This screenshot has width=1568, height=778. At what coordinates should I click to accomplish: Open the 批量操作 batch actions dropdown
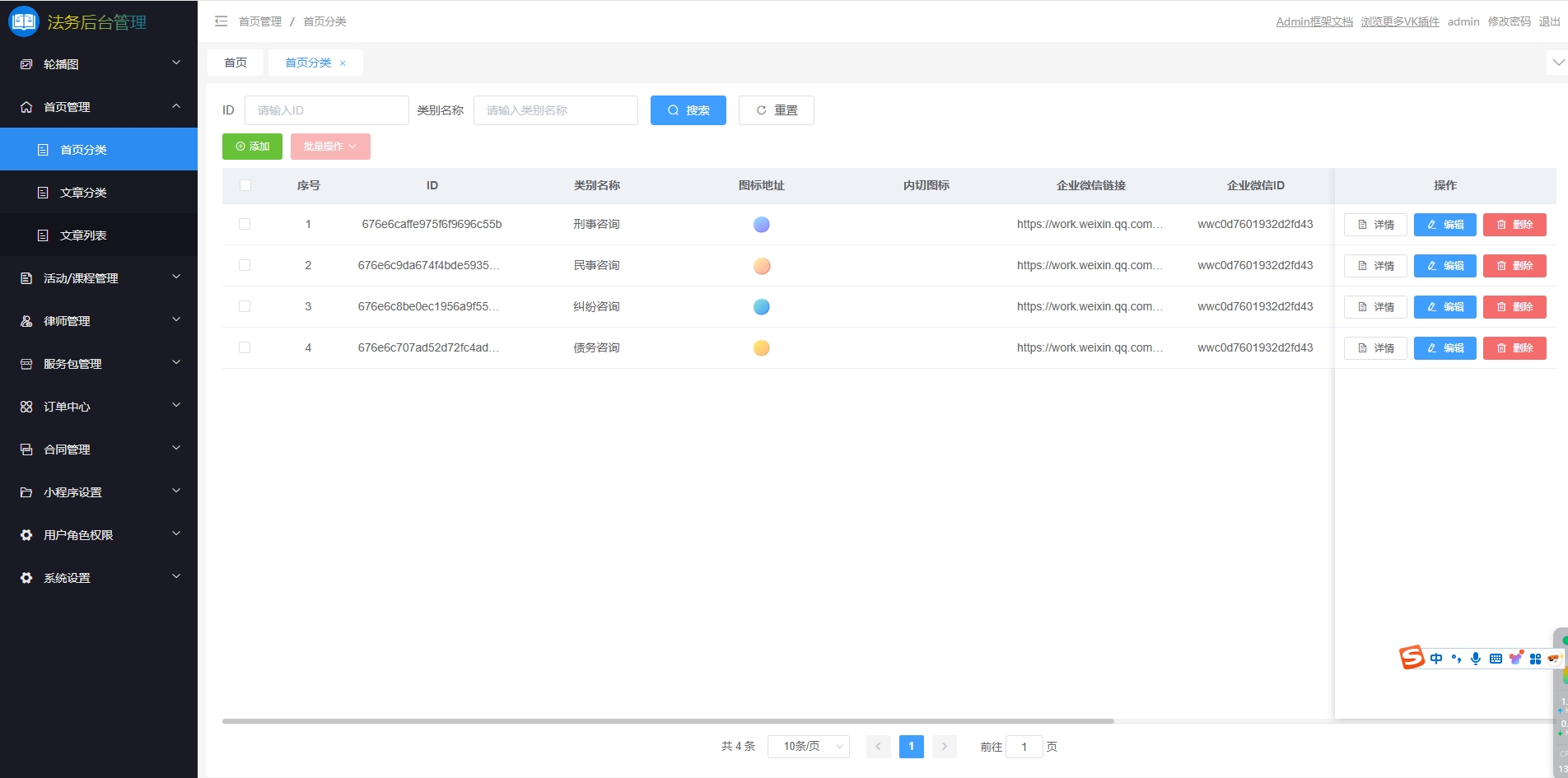[330, 147]
